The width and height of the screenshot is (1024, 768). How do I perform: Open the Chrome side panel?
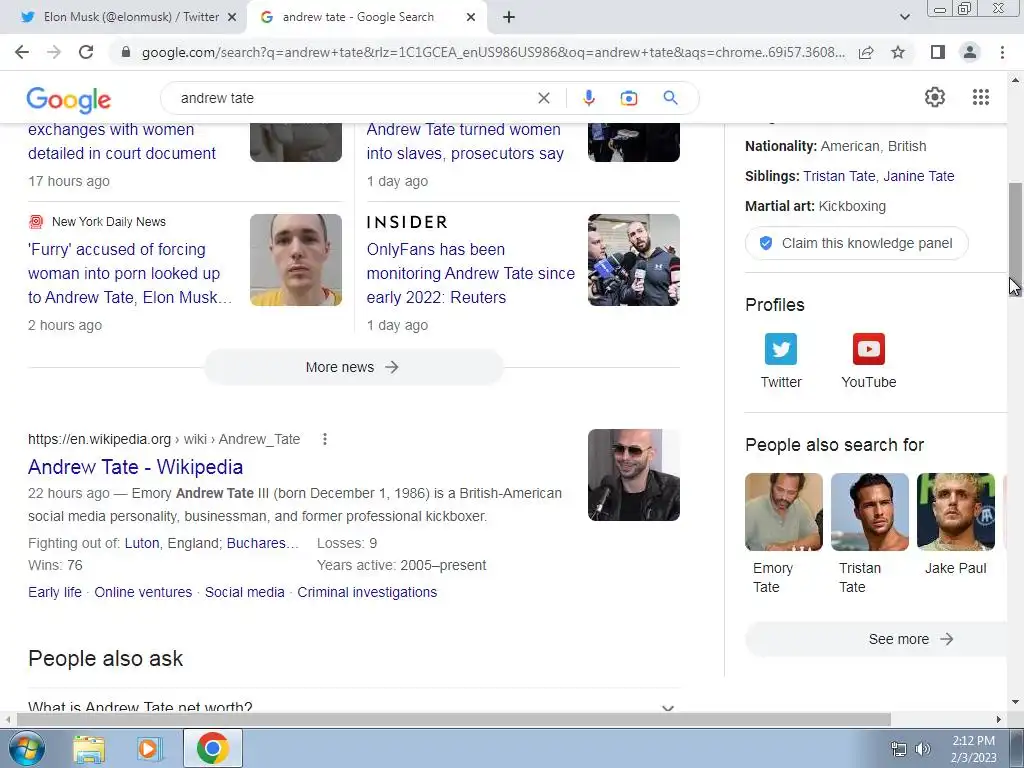point(938,52)
